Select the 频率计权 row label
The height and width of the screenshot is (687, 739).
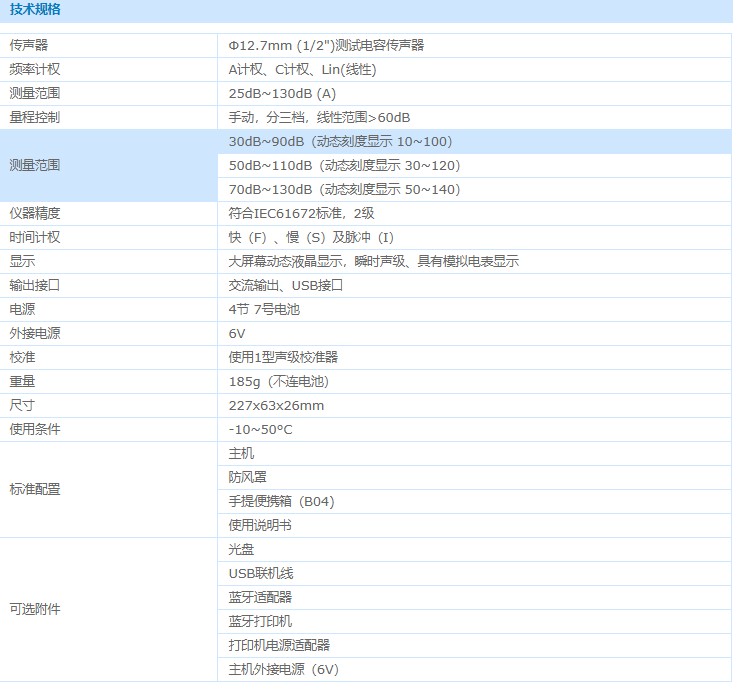[x=35, y=69]
